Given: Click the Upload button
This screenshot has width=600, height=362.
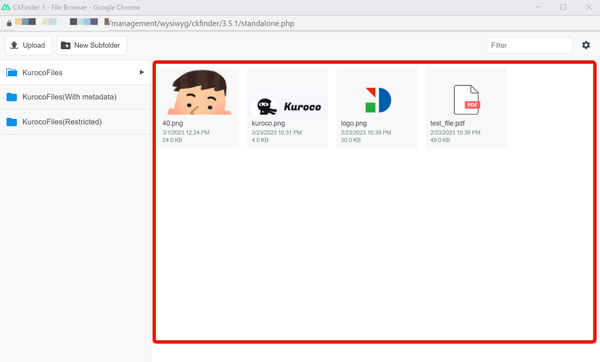Looking at the screenshot, I should 28,45.
